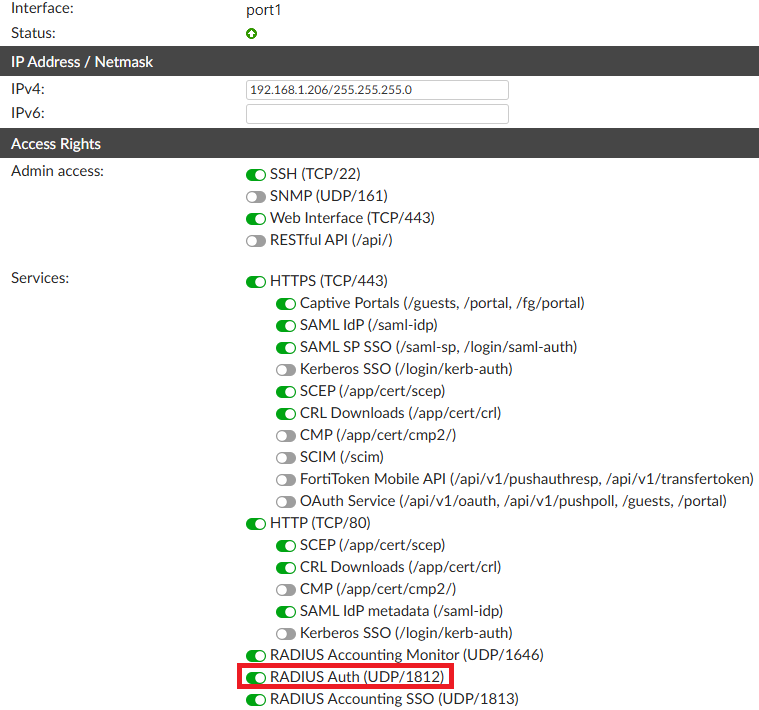Toggle HTTPS (TCP/443) service off
This screenshot has width=759, height=710.
pyautogui.click(x=256, y=282)
